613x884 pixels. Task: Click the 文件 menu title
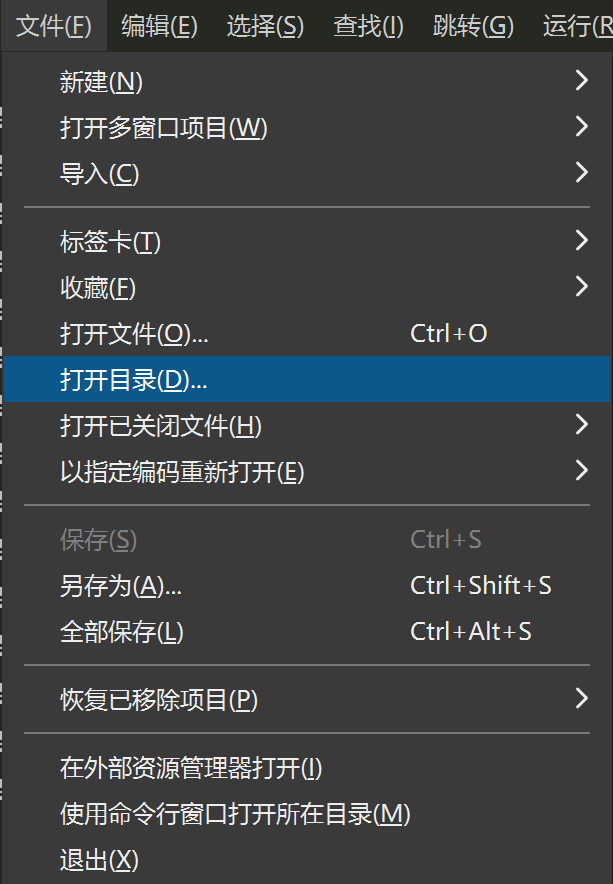pos(52,25)
